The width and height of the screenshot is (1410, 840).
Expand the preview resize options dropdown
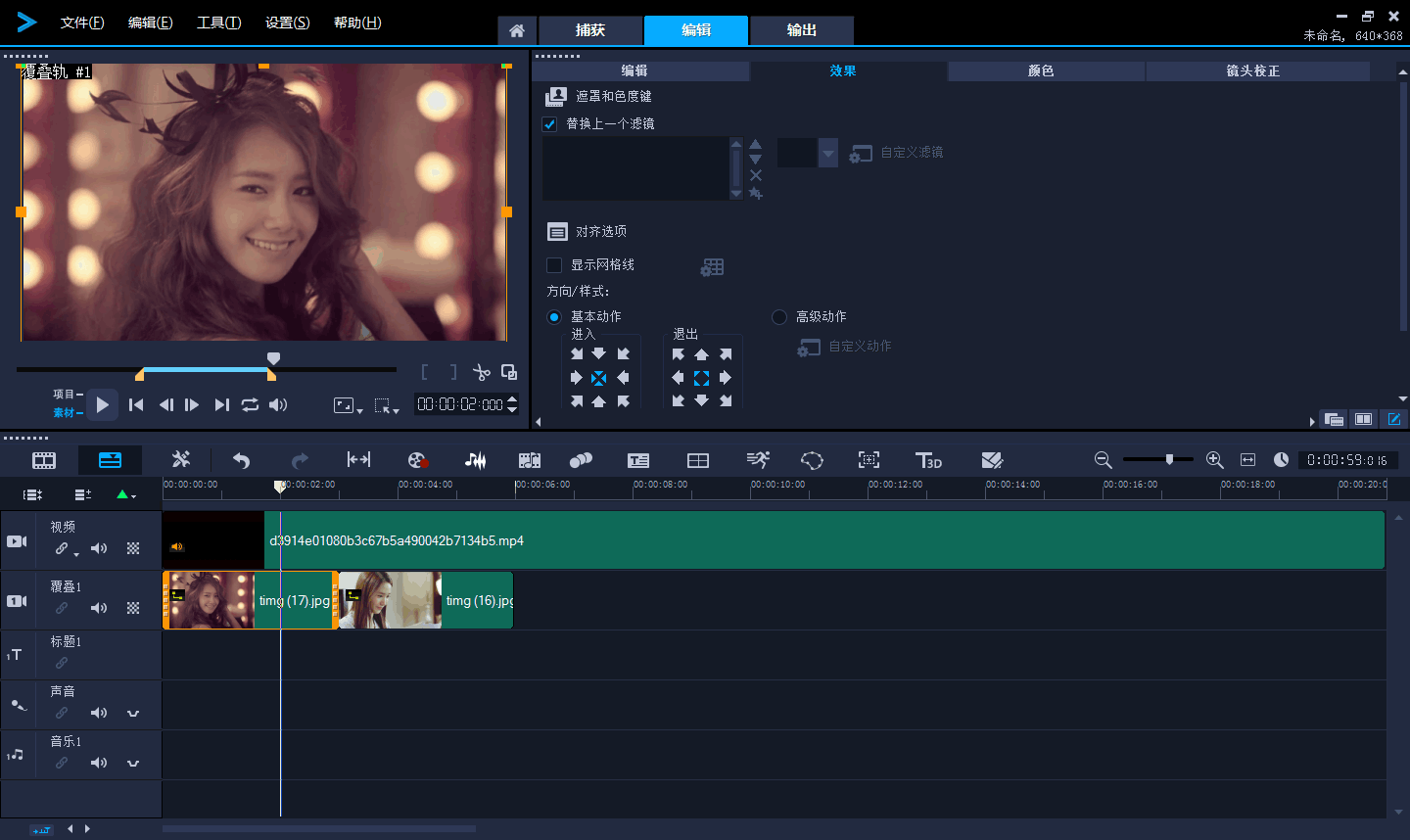tap(348, 405)
